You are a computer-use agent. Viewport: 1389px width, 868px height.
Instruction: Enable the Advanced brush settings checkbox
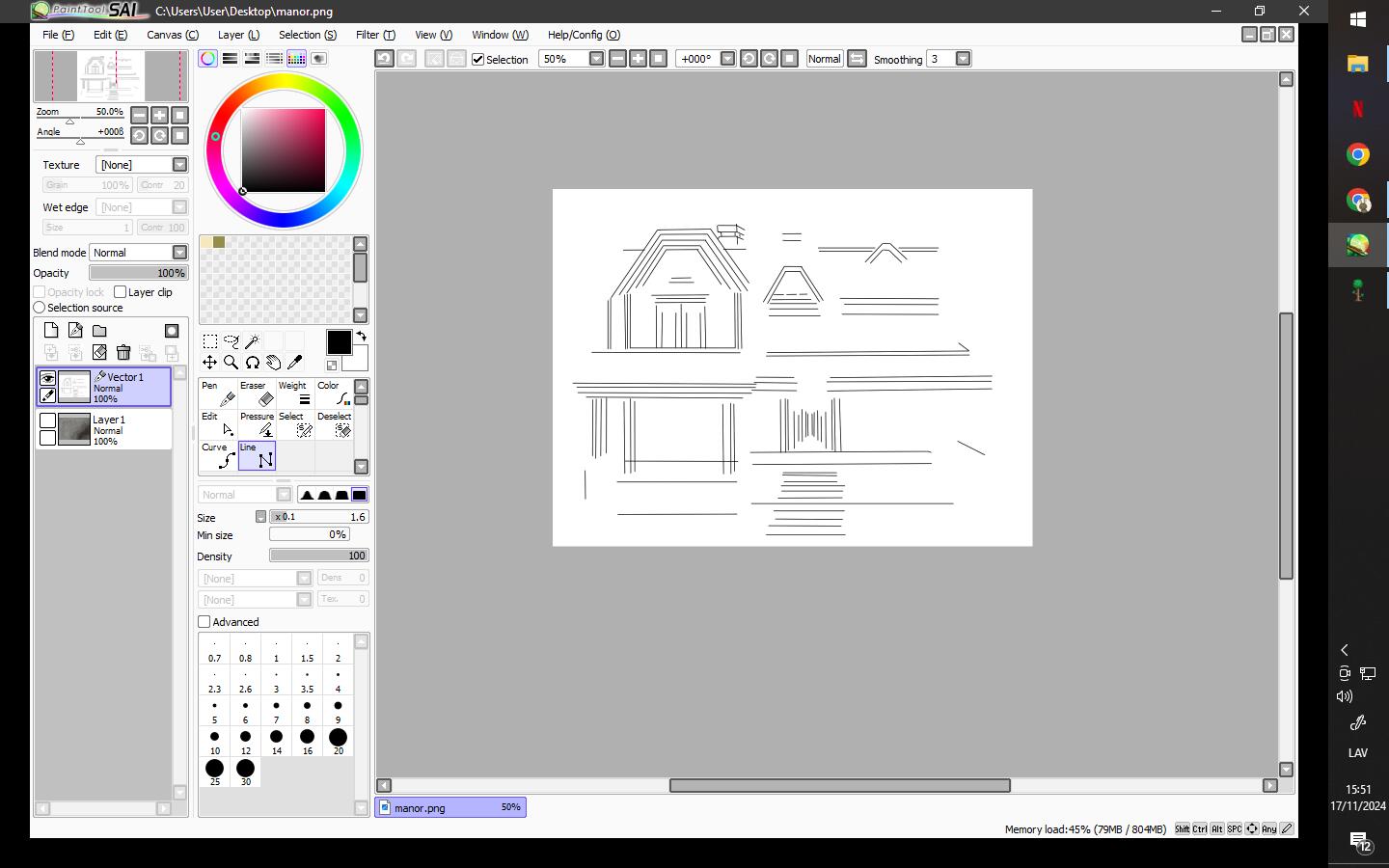[x=204, y=622]
